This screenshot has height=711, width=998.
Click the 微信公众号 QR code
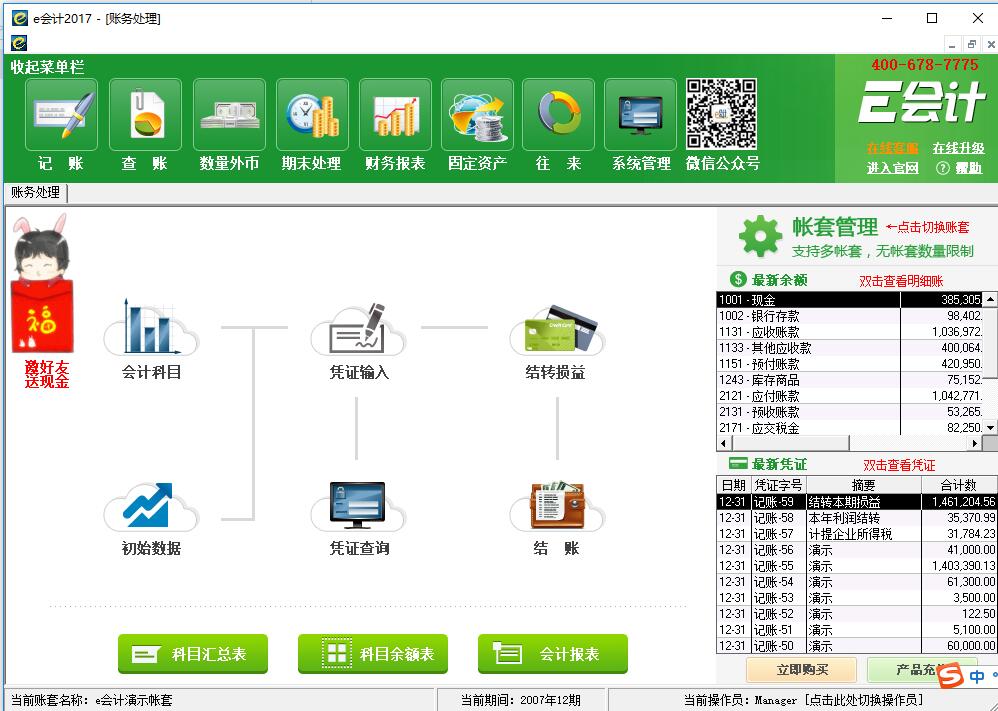(x=722, y=114)
